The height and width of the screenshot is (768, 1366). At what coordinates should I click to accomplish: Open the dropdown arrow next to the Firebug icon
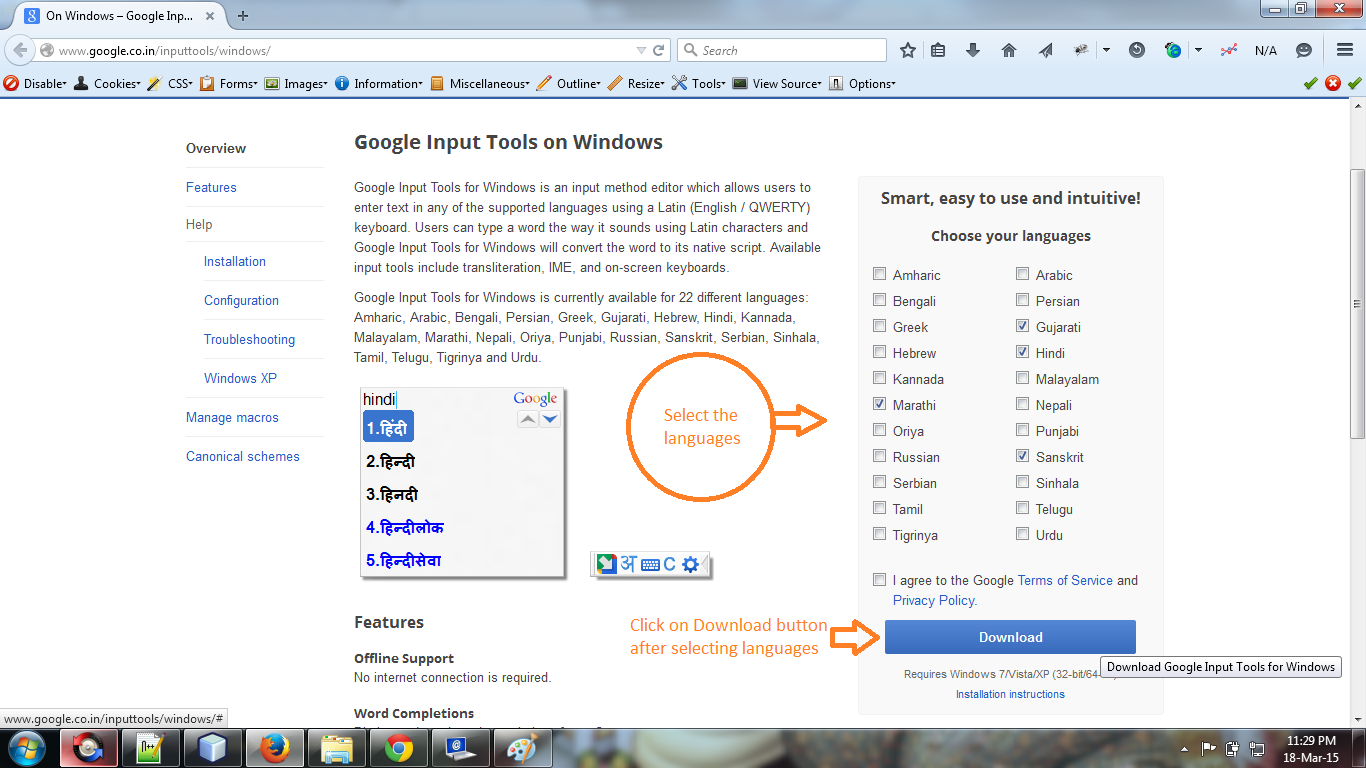click(x=1106, y=50)
